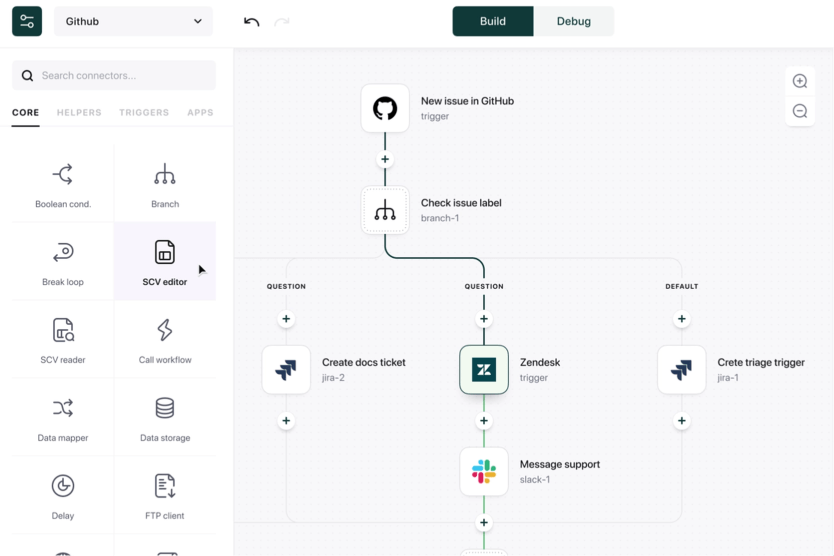
Task: Click the QUESTION label above Zendesk
Action: 484,286
